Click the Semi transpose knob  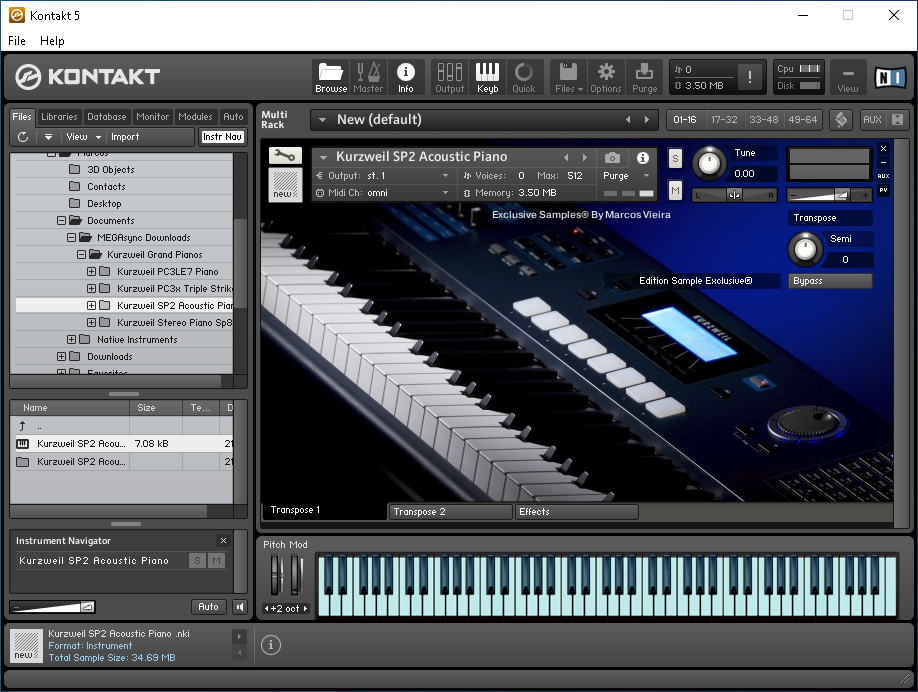click(805, 249)
